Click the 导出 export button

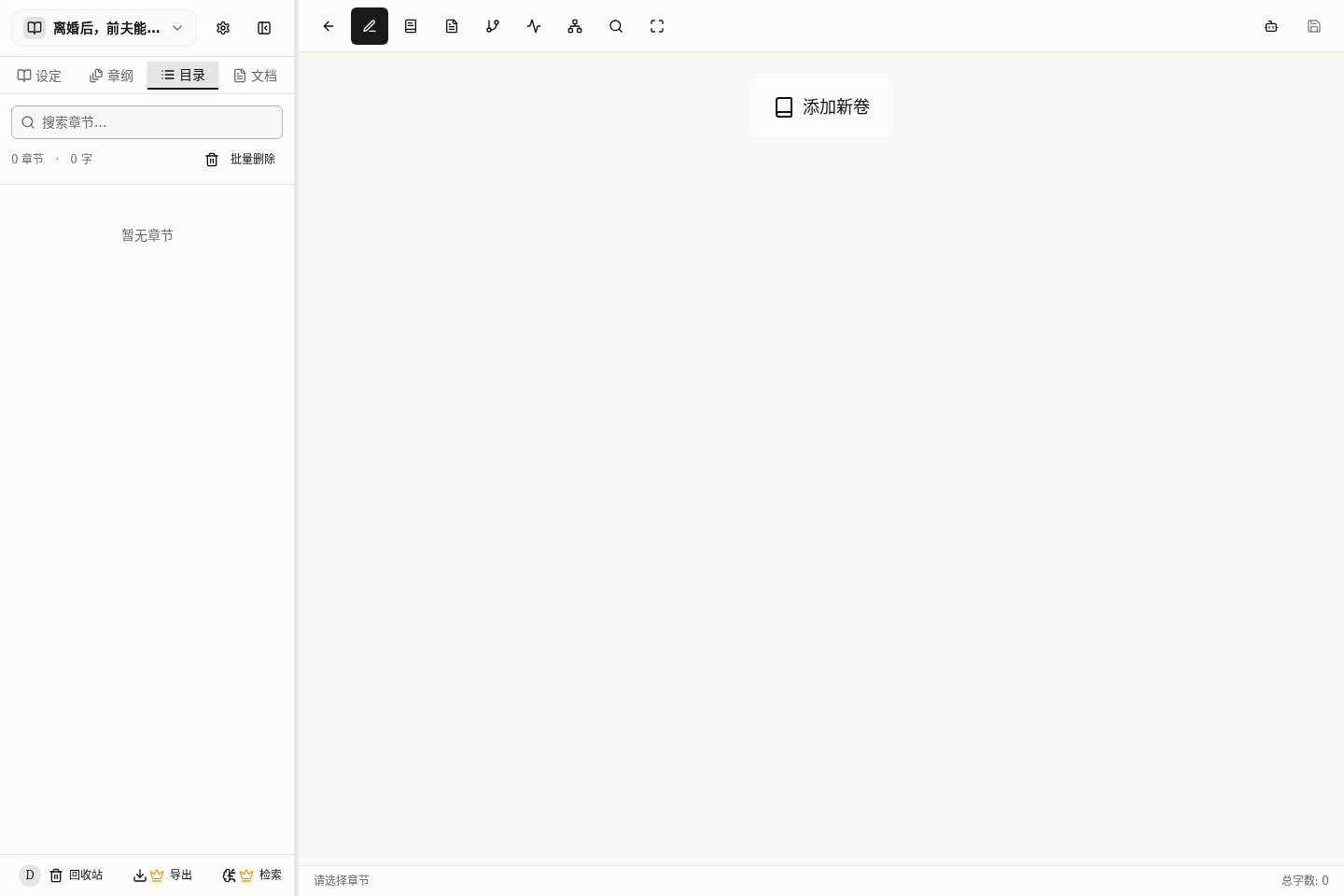point(163,875)
